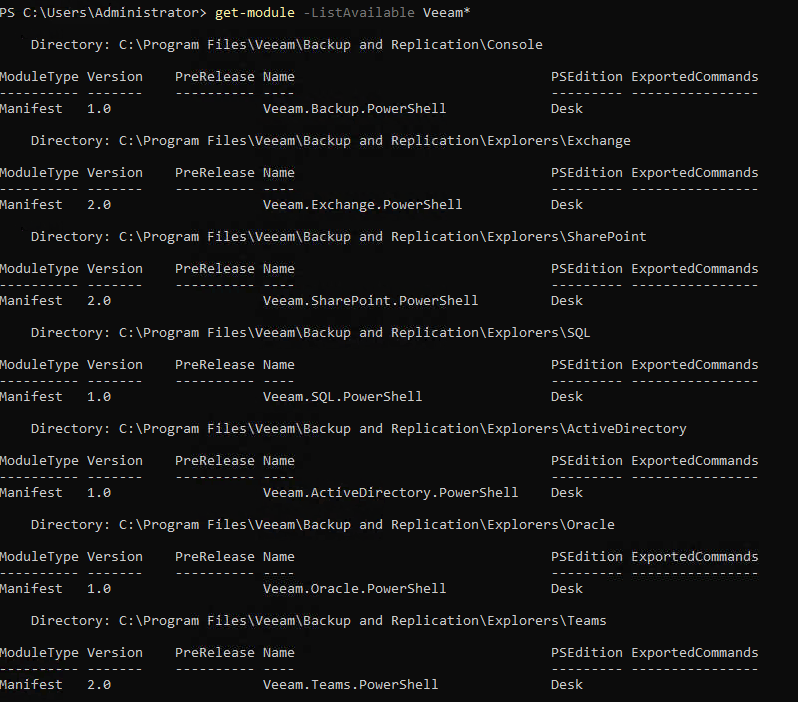Select the Veeam.Oracle.PowerShell module name

point(354,588)
